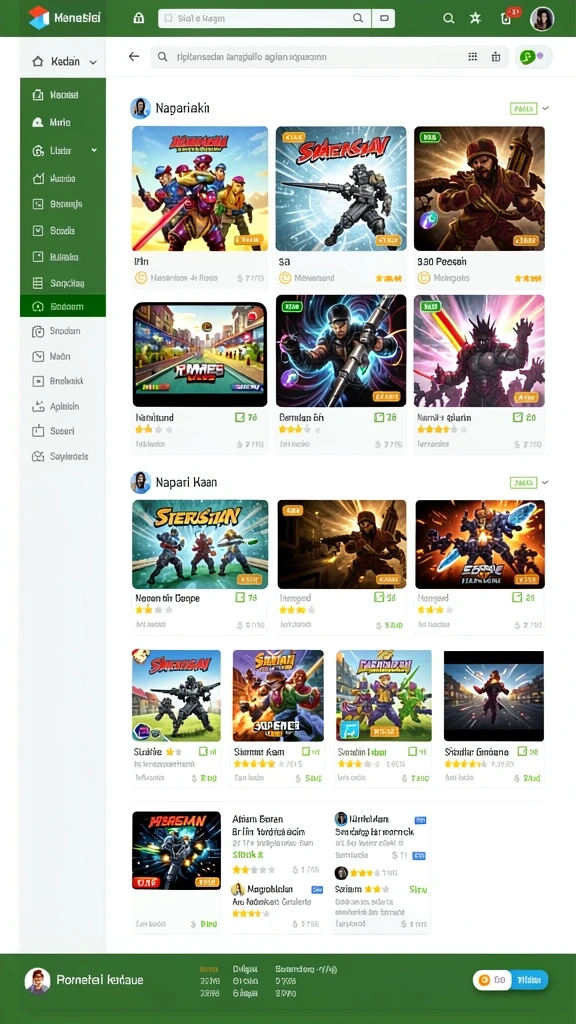
Task: Select the highlighted Boonam sidebar item
Action: pos(63,306)
